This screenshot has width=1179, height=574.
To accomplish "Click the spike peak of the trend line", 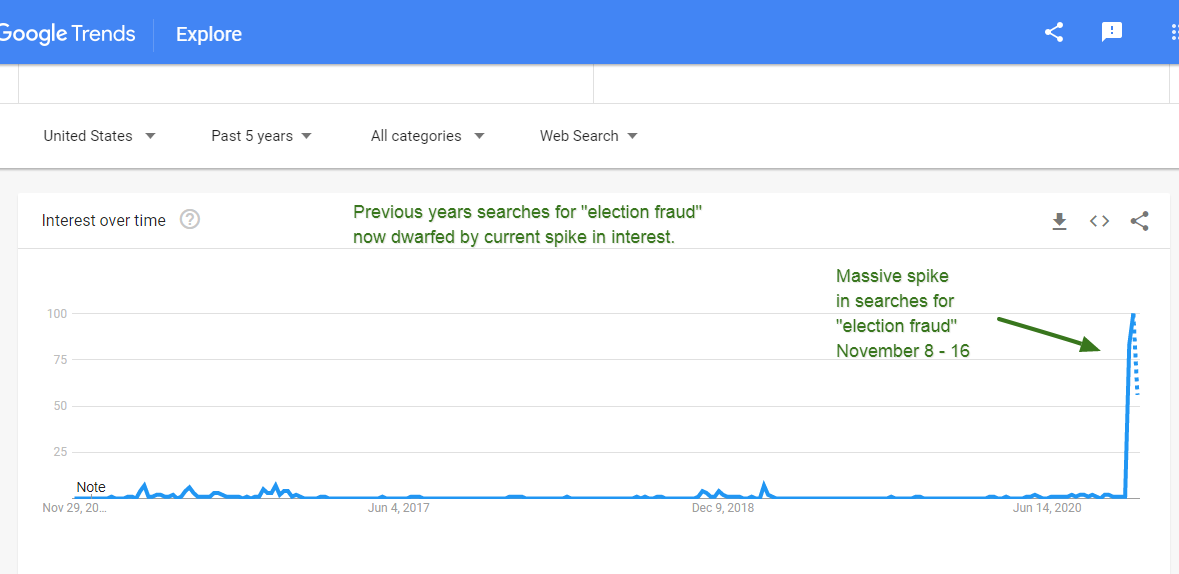I will [x=1133, y=314].
